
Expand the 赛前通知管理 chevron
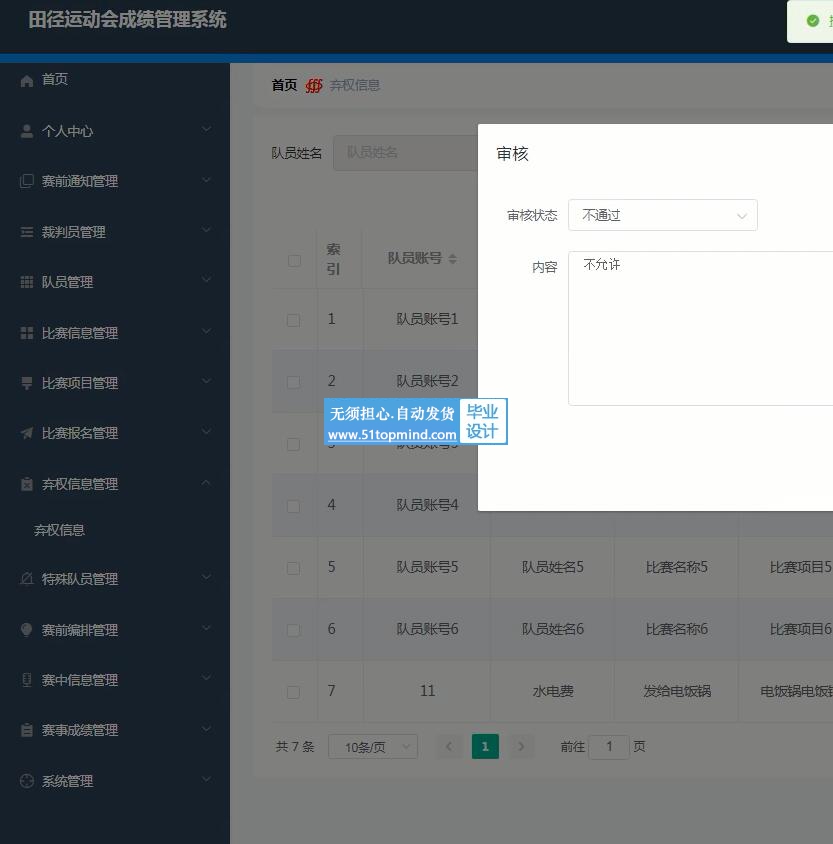tap(206, 180)
